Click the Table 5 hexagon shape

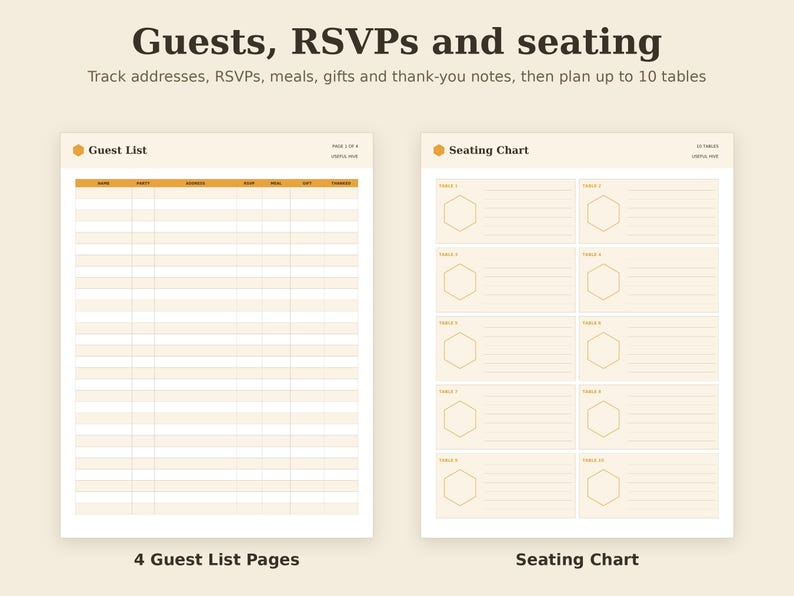click(x=460, y=350)
